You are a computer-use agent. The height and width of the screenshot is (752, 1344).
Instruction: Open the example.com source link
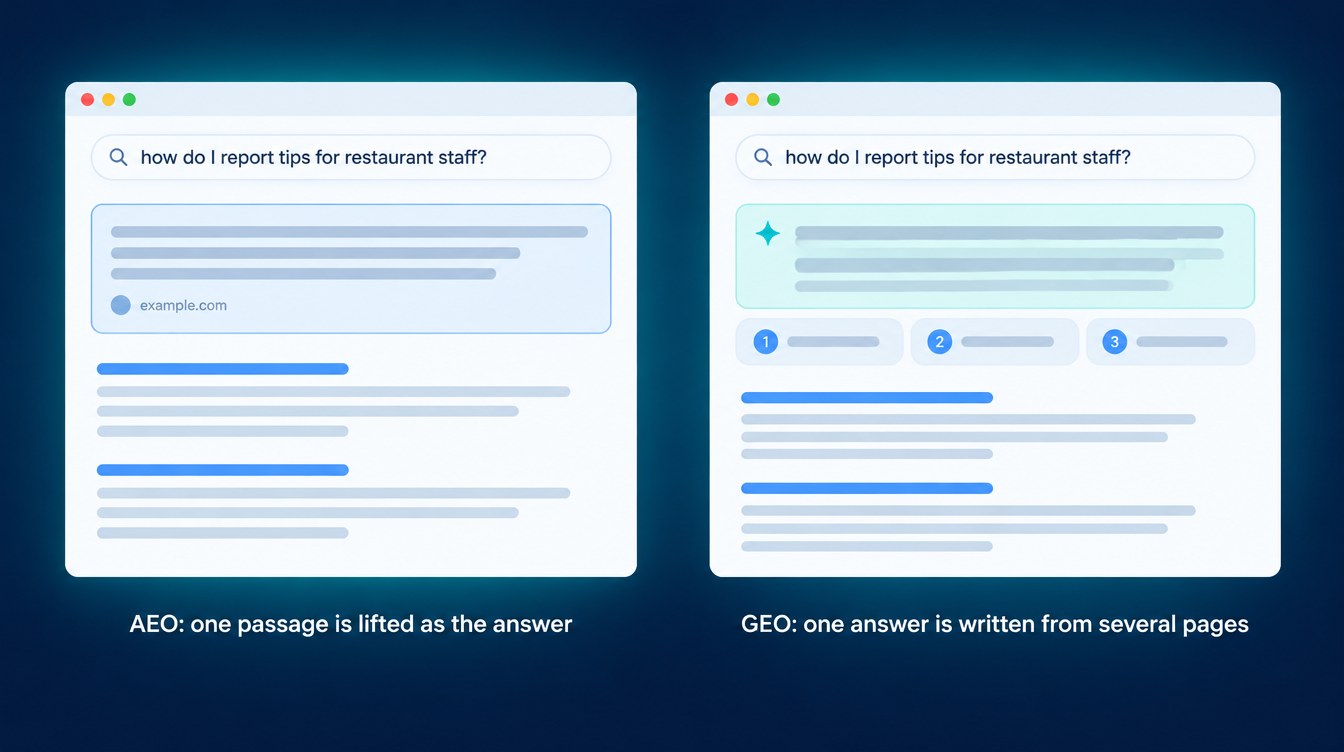(183, 305)
